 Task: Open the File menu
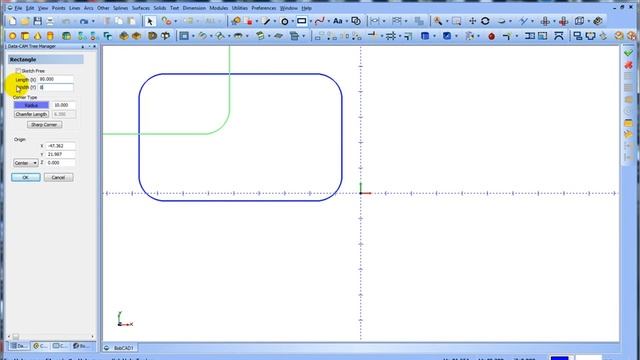click(x=18, y=8)
